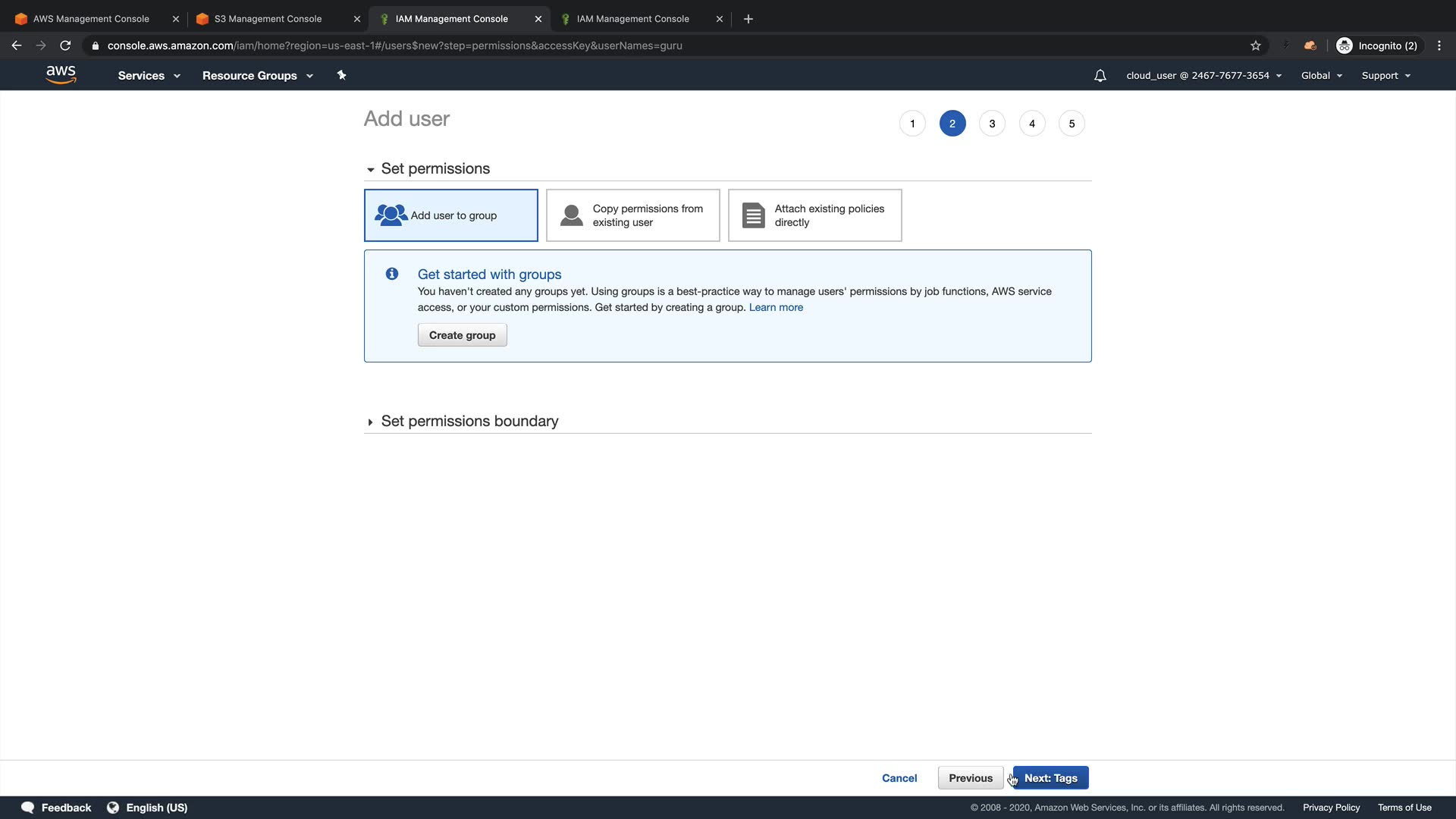Select Copy permissions from existing user
The width and height of the screenshot is (1456, 819).
click(632, 215)
